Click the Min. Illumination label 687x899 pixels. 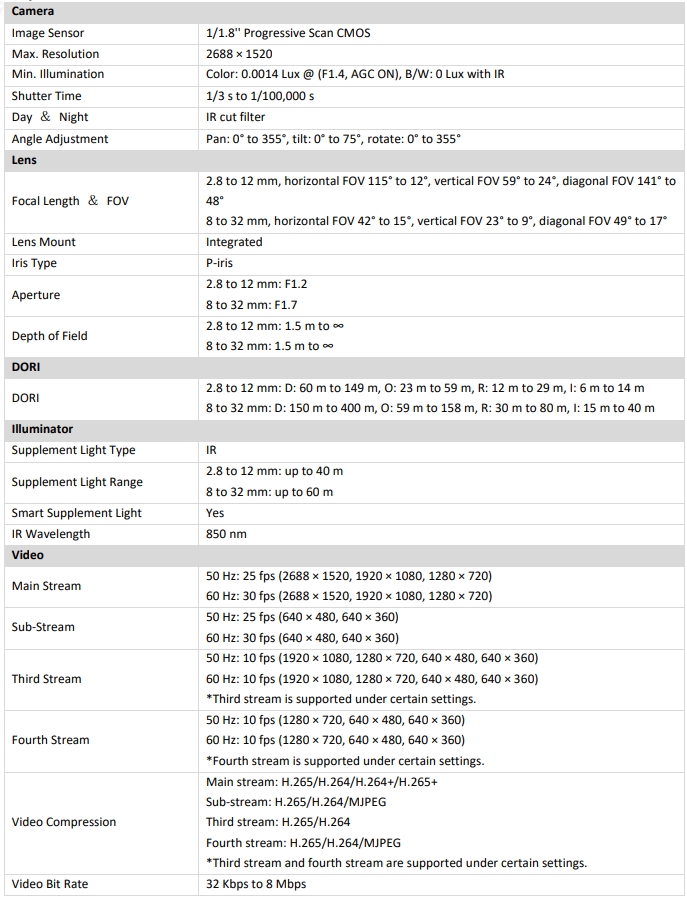pos(58,75)
